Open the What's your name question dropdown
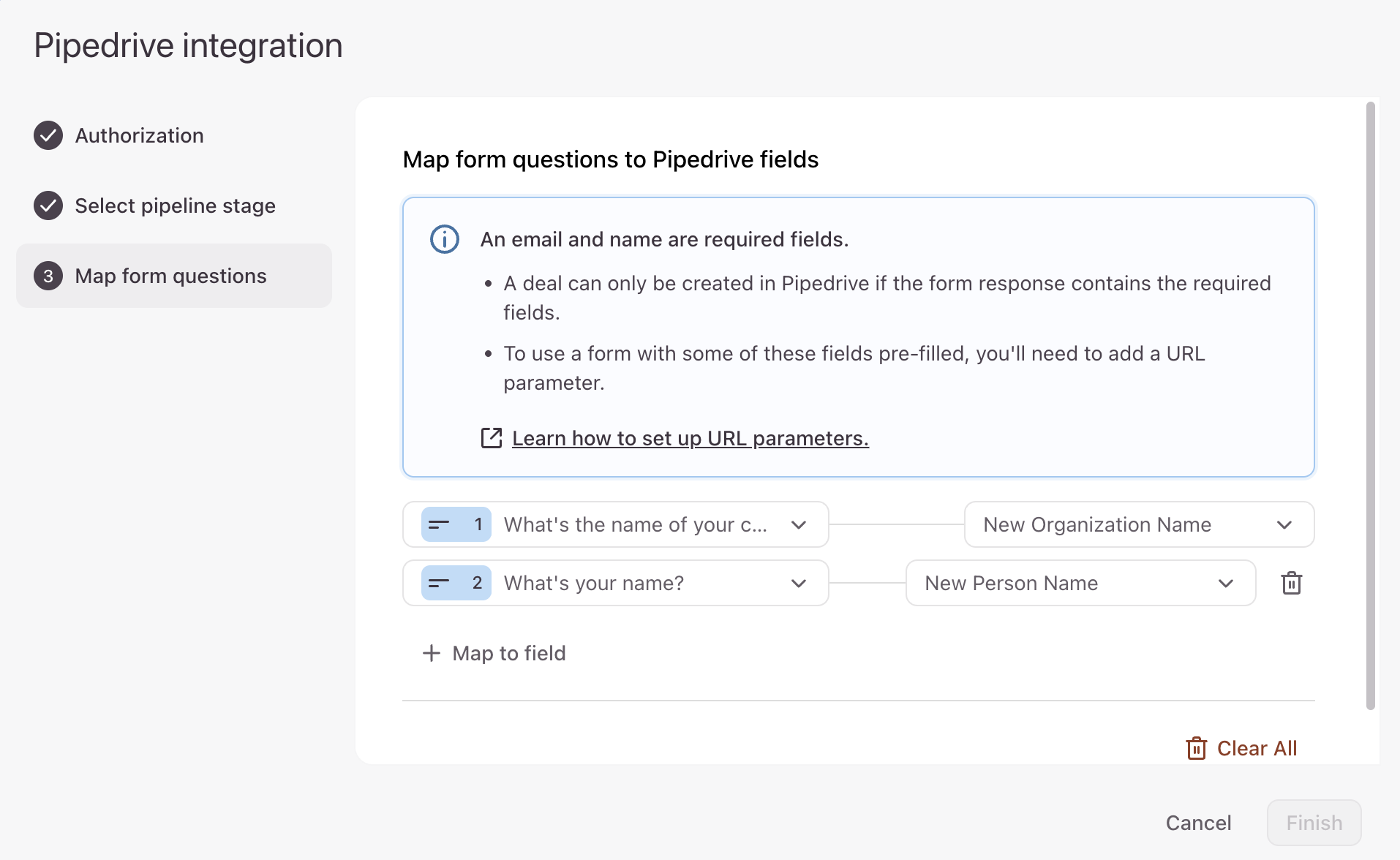Image resolution: width=1400 pixels, height=860 pixels. pyautogui.click(x=616, y=583)
